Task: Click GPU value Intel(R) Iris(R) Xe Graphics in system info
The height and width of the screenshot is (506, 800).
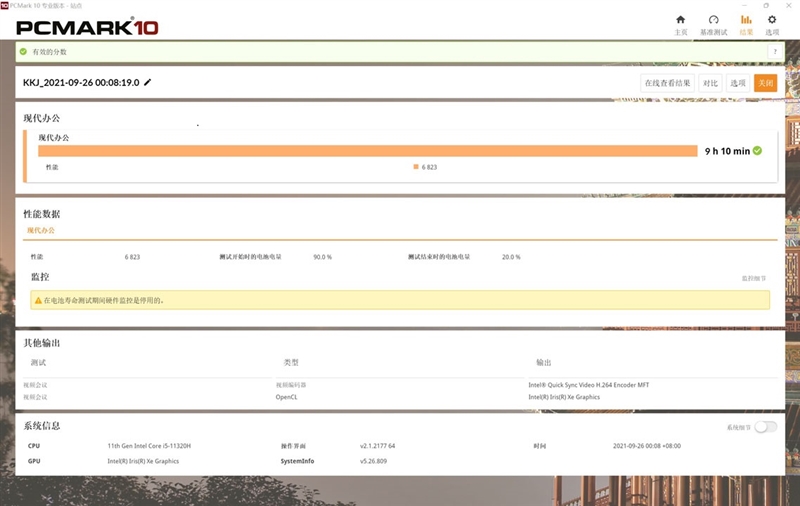Action: click(x=143, y=461)
